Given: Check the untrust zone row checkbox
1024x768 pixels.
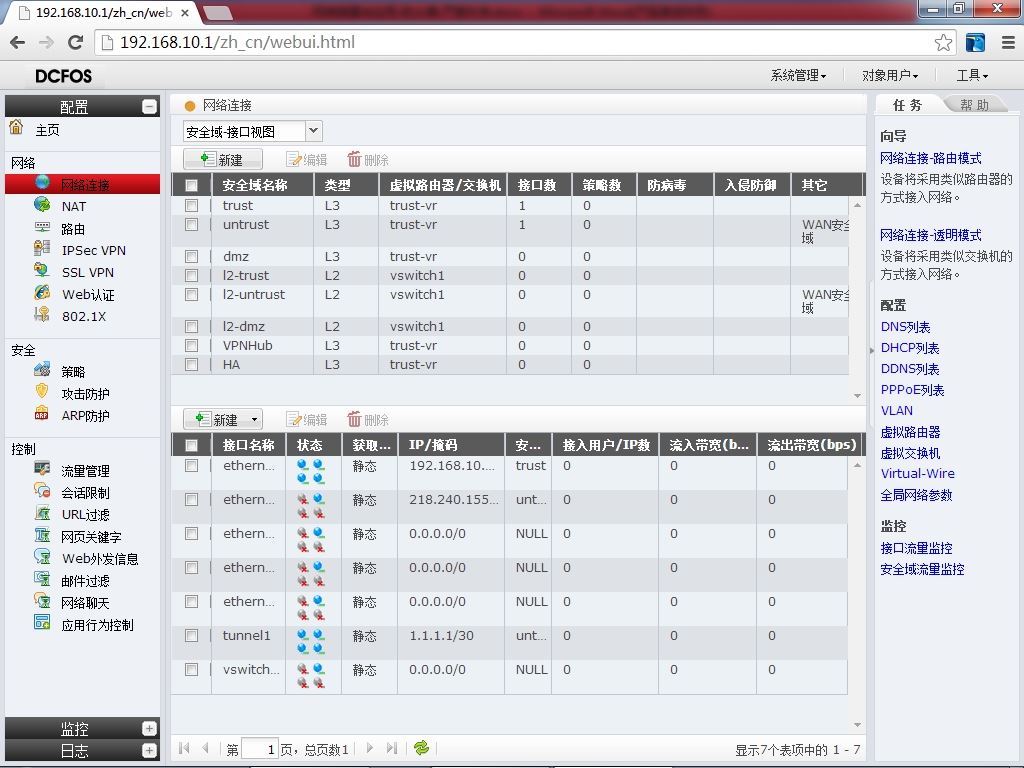Looking at the screenshot, I should [x=191, y=225].
